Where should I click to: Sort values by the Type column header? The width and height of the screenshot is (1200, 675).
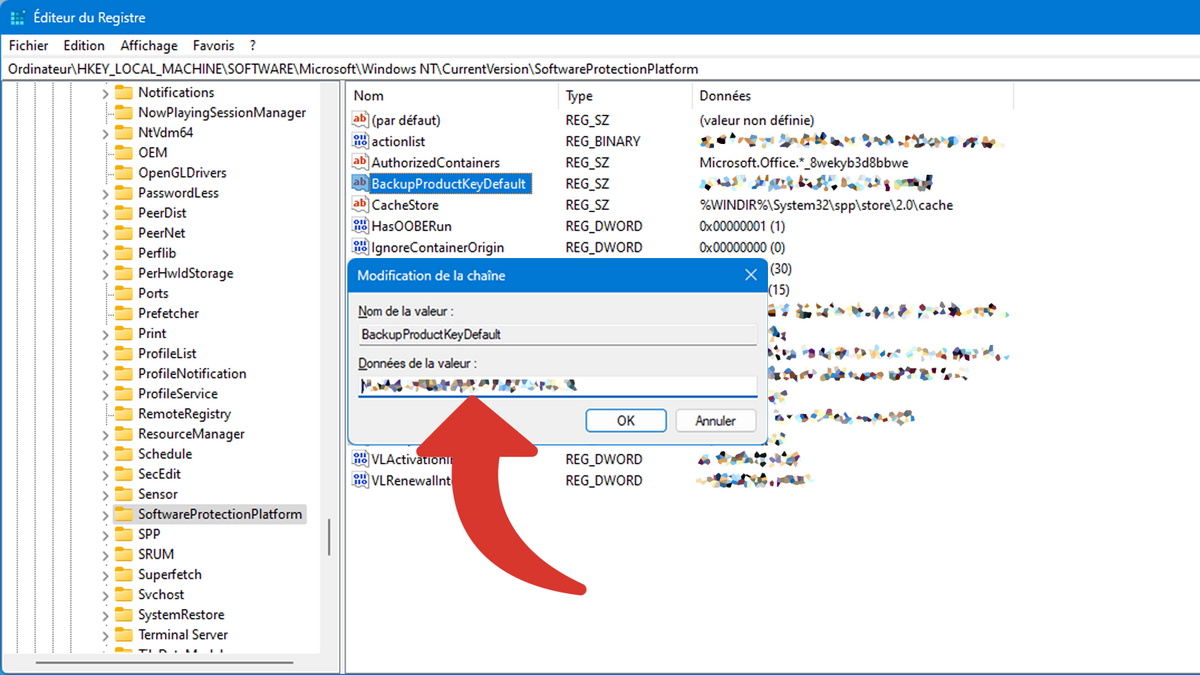click(x=625, y=96)
